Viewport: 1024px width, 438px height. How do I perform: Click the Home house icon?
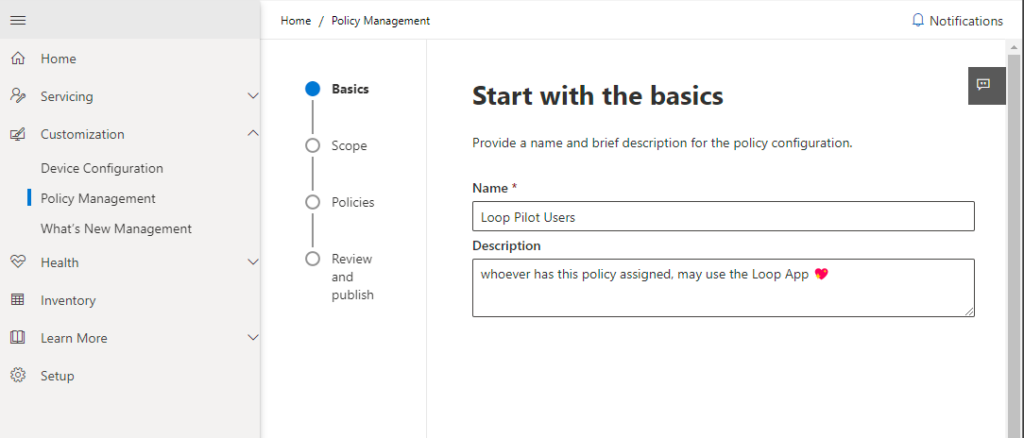(18, 59)
